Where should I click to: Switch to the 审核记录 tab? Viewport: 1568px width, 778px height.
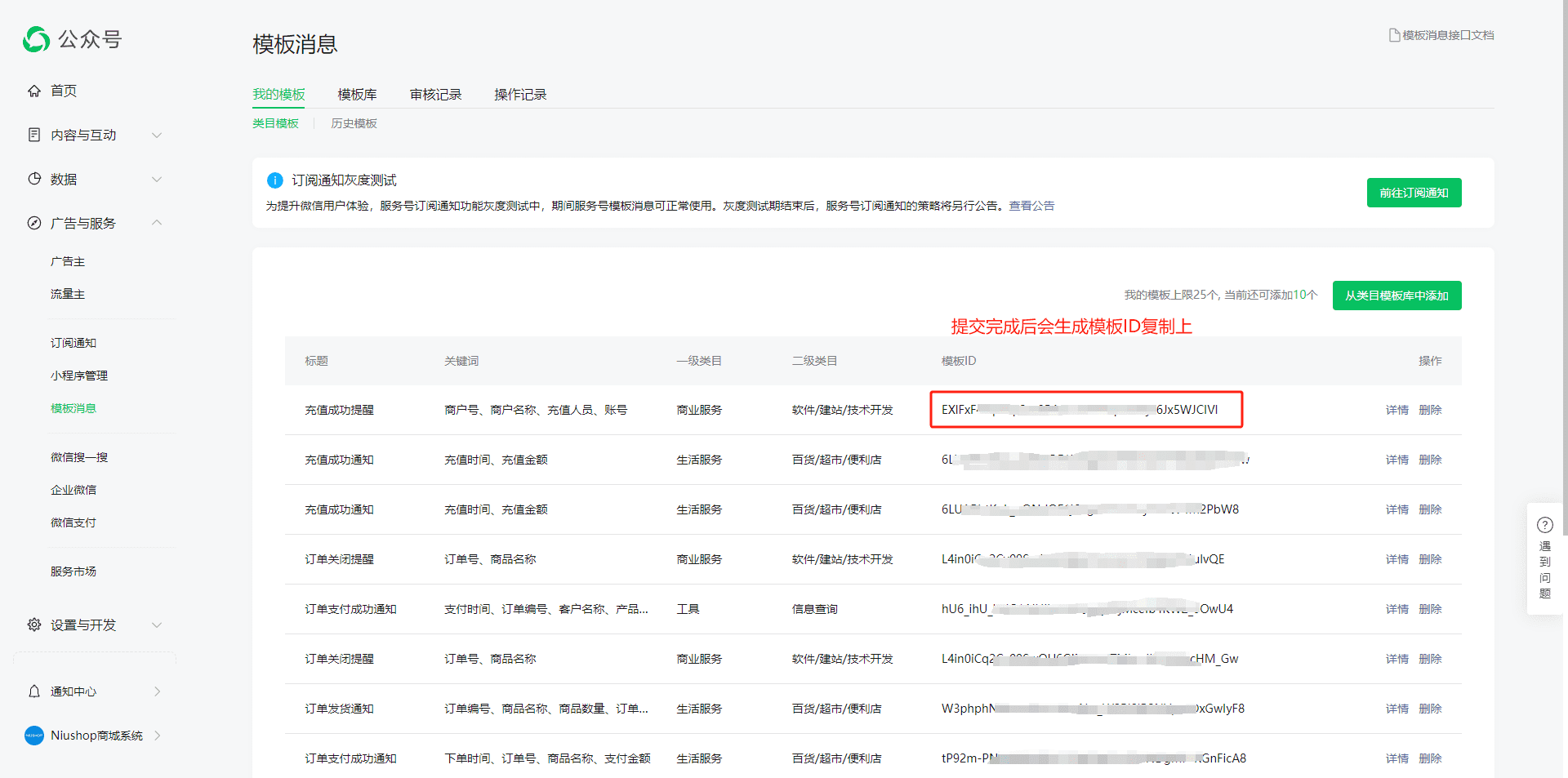(x=435, y=95)
